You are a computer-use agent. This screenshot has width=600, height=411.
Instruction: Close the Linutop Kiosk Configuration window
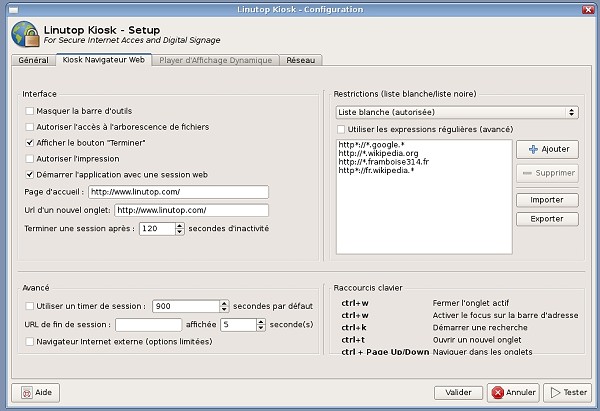(x=588, y=10)
